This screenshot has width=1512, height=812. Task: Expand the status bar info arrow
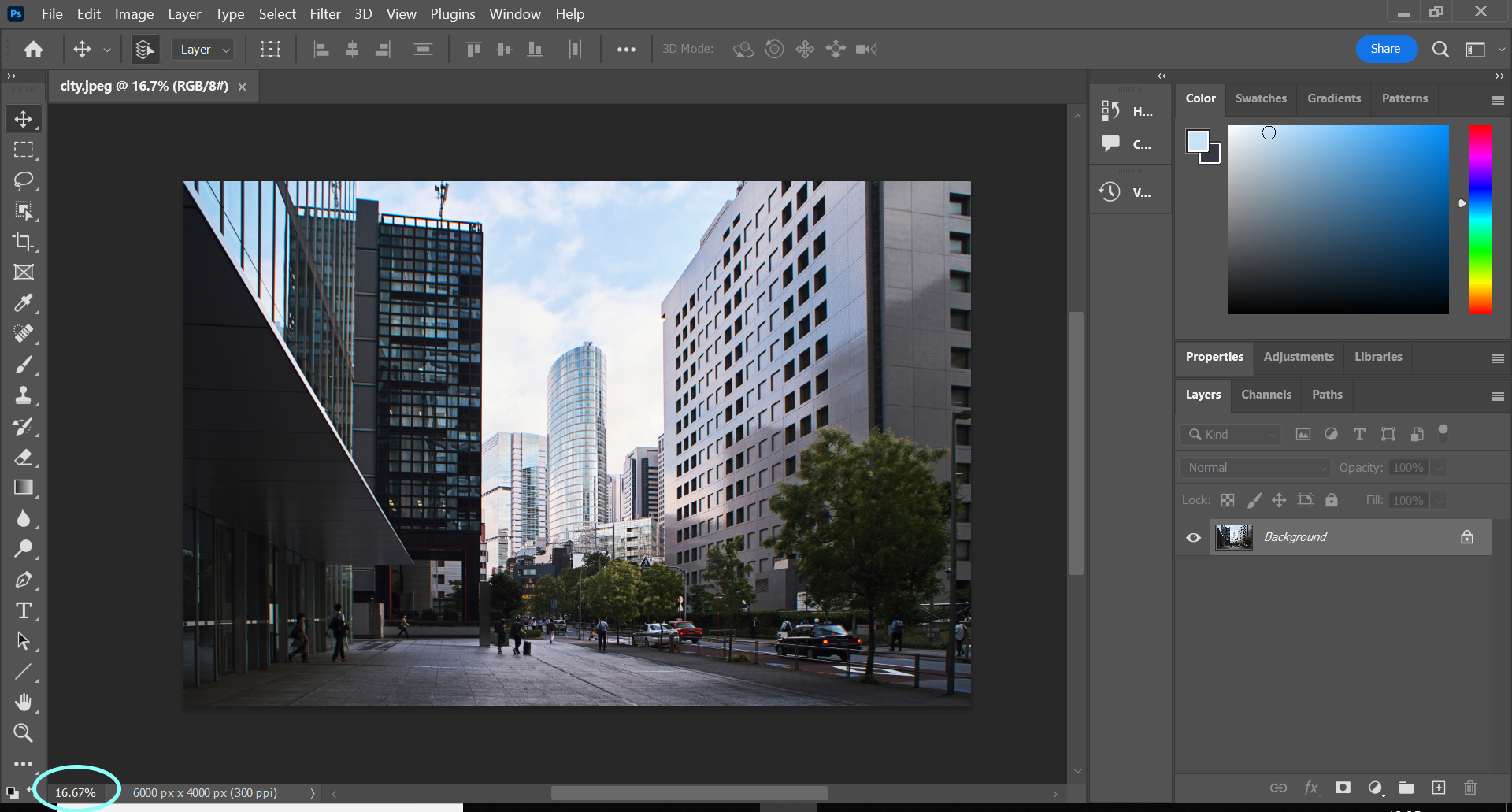coord(313,793)
